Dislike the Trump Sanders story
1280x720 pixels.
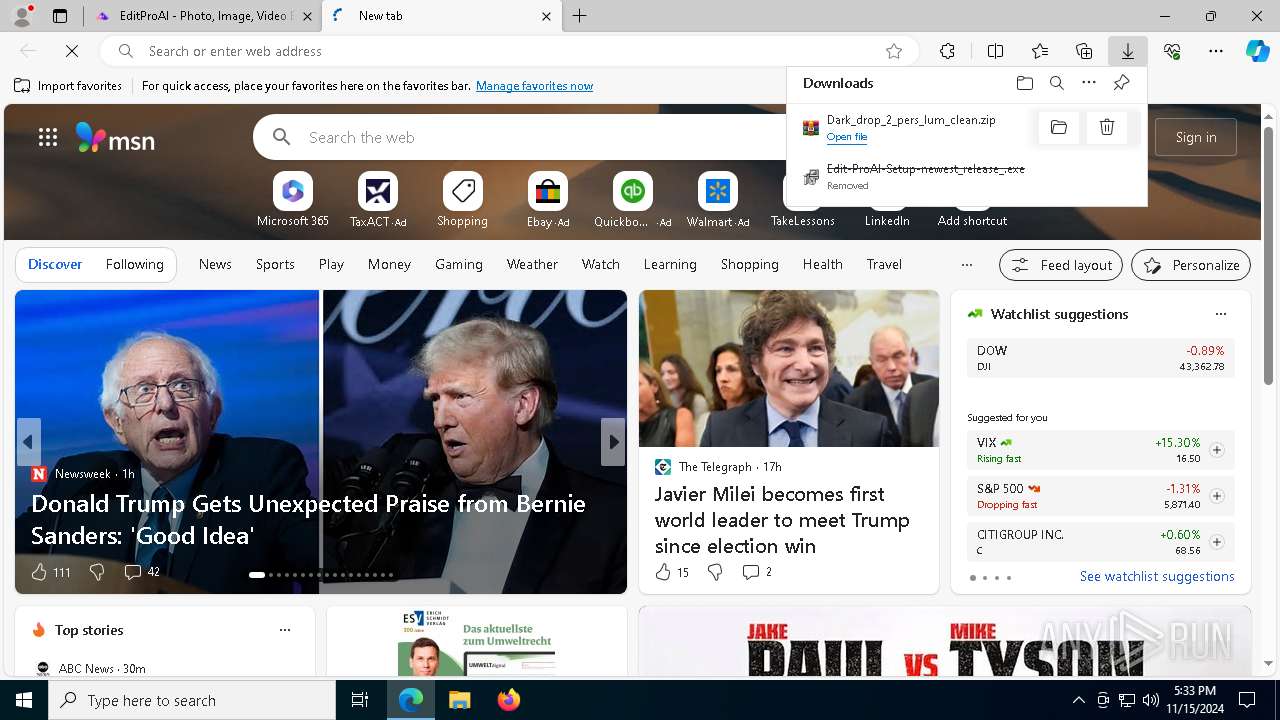97,572
